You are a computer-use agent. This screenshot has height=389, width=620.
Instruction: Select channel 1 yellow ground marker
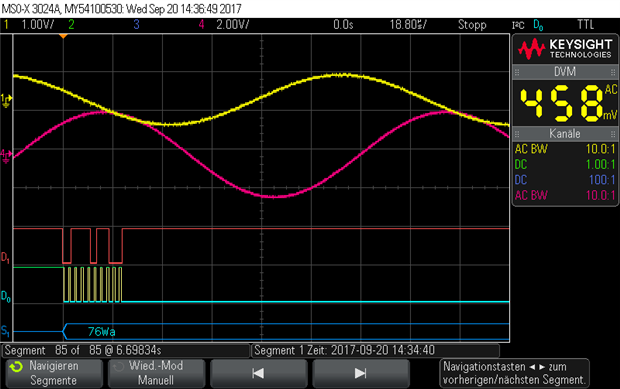coord(6,101)
